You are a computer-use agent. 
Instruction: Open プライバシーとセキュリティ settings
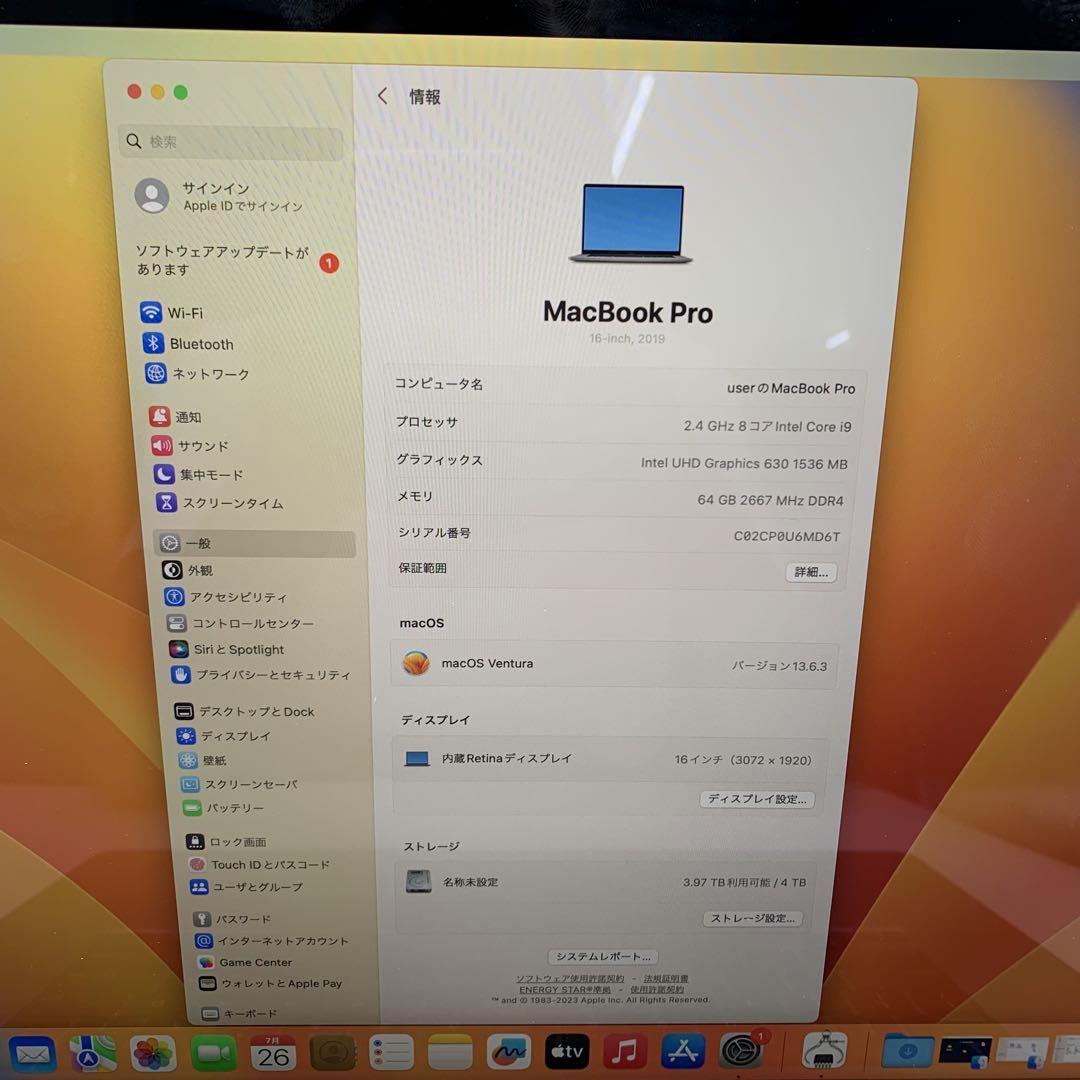(261, 675)
